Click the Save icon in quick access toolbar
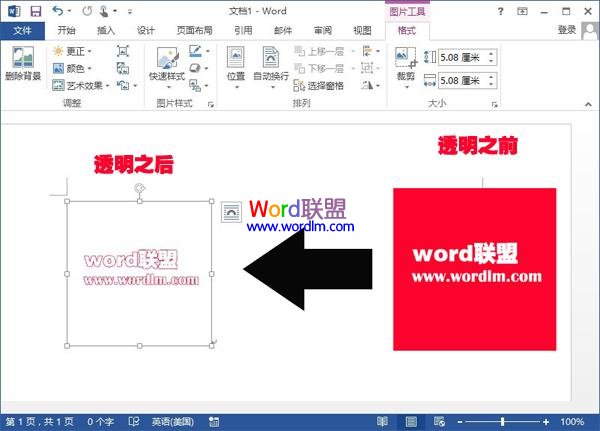600x431 pixels. click(36, 11)
